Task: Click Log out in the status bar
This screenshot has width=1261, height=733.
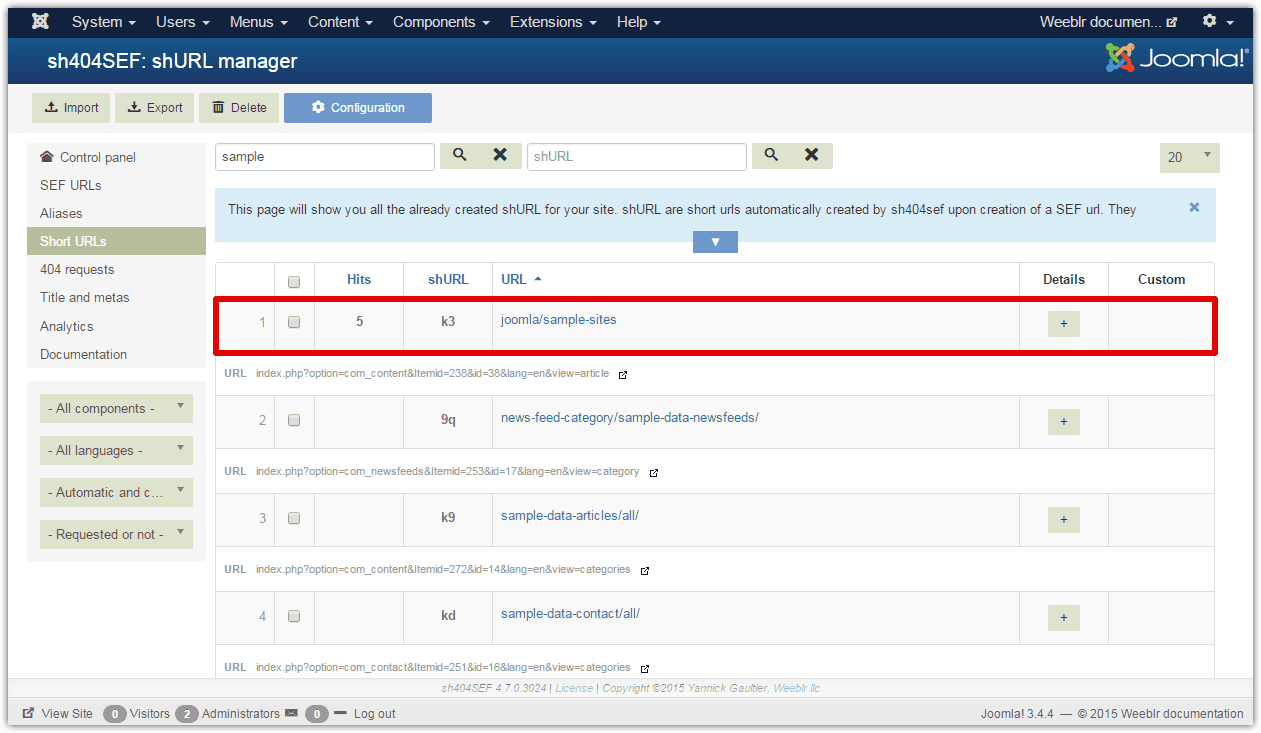Action: (x=374, y=714)
